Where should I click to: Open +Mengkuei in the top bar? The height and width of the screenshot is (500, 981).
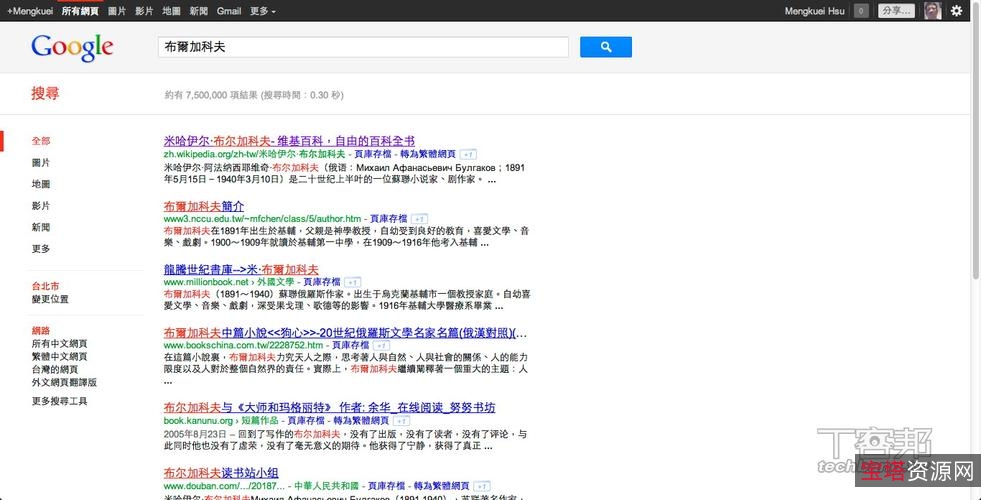click(x=30, y=11)
